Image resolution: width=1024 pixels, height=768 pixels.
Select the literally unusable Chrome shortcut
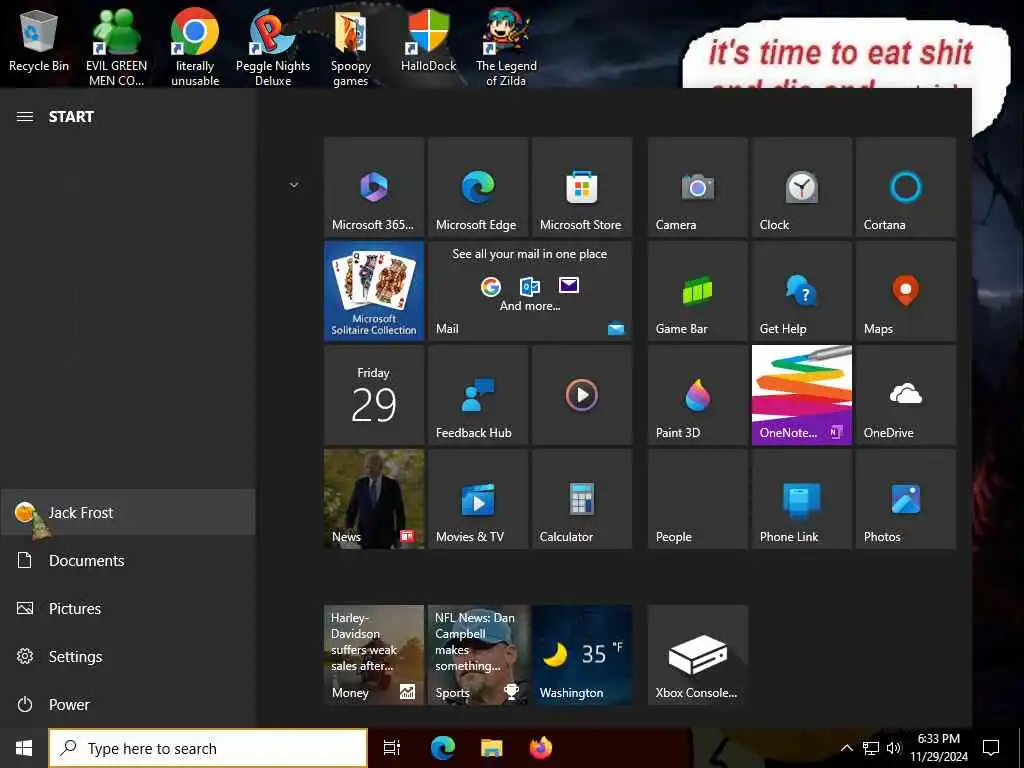(x=195, y=47)
